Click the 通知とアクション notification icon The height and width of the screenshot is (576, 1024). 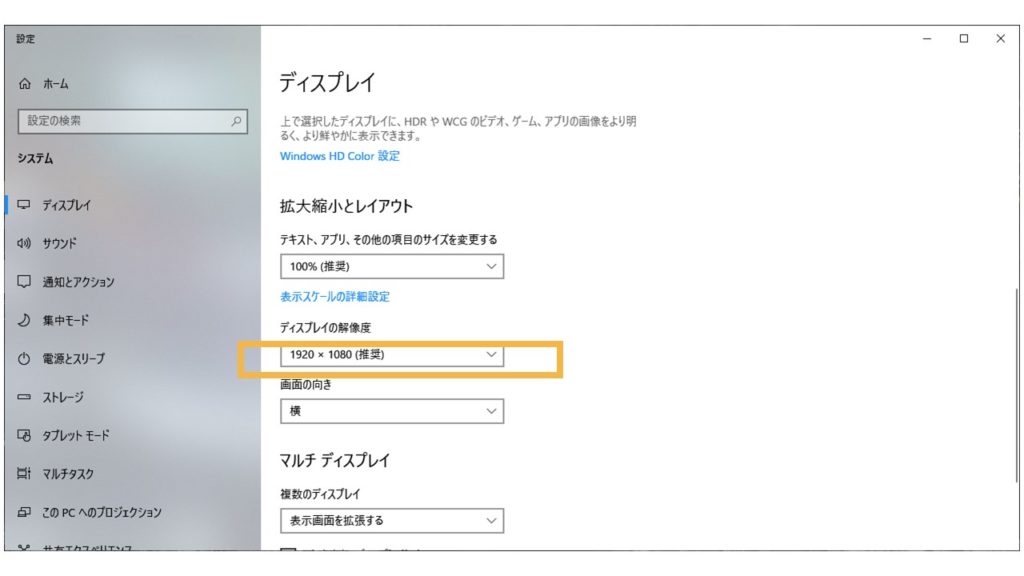[x=25, y=282]
